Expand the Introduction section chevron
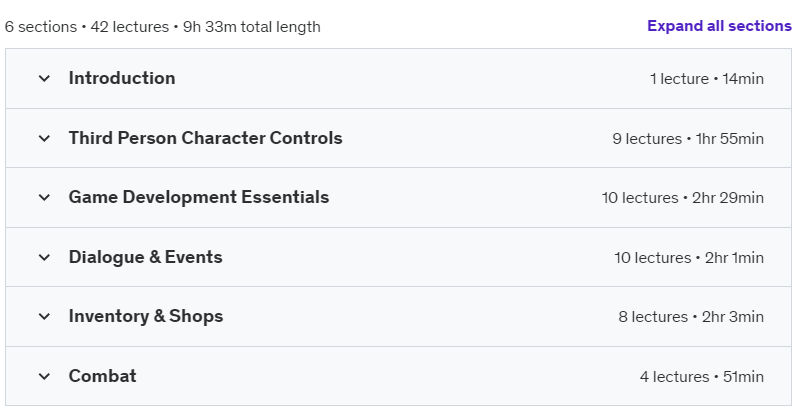The image size is (793, 410). [x=45, y=78]
